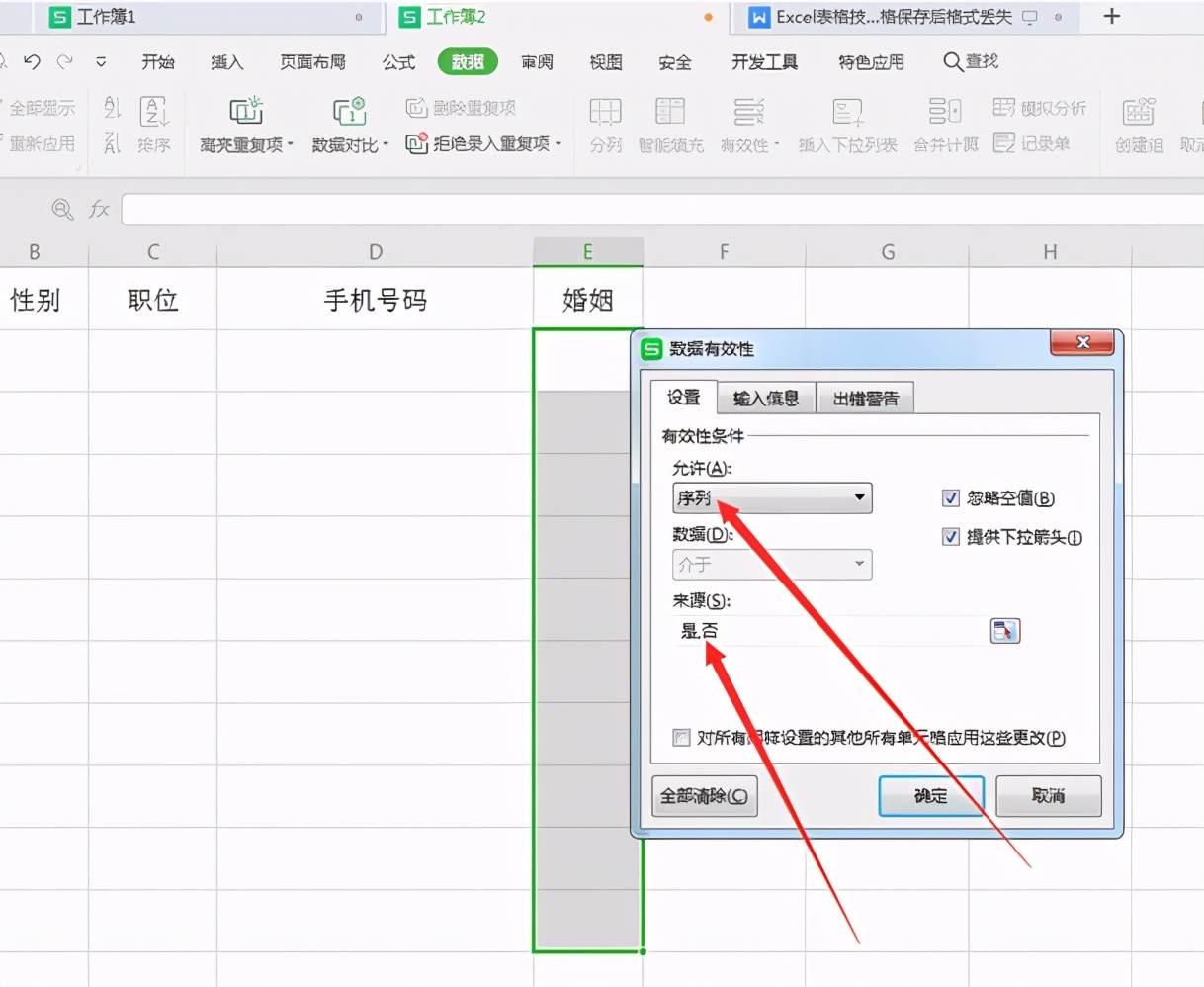The height and width of the screenshot is (987, 1204).
Task: Open the 视图 ribbon tab
Action: pyautogui.click(x=606, y=62)
